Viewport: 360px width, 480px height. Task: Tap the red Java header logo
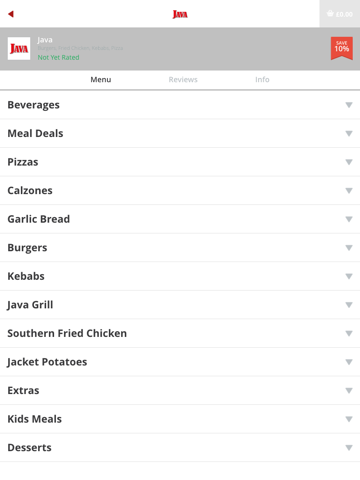coord(180,14)
